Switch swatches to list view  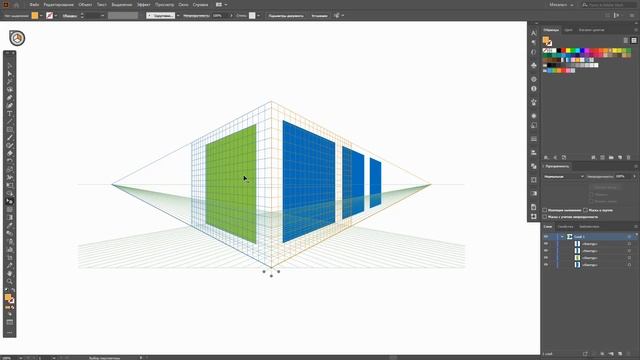[x=626, y=40]
